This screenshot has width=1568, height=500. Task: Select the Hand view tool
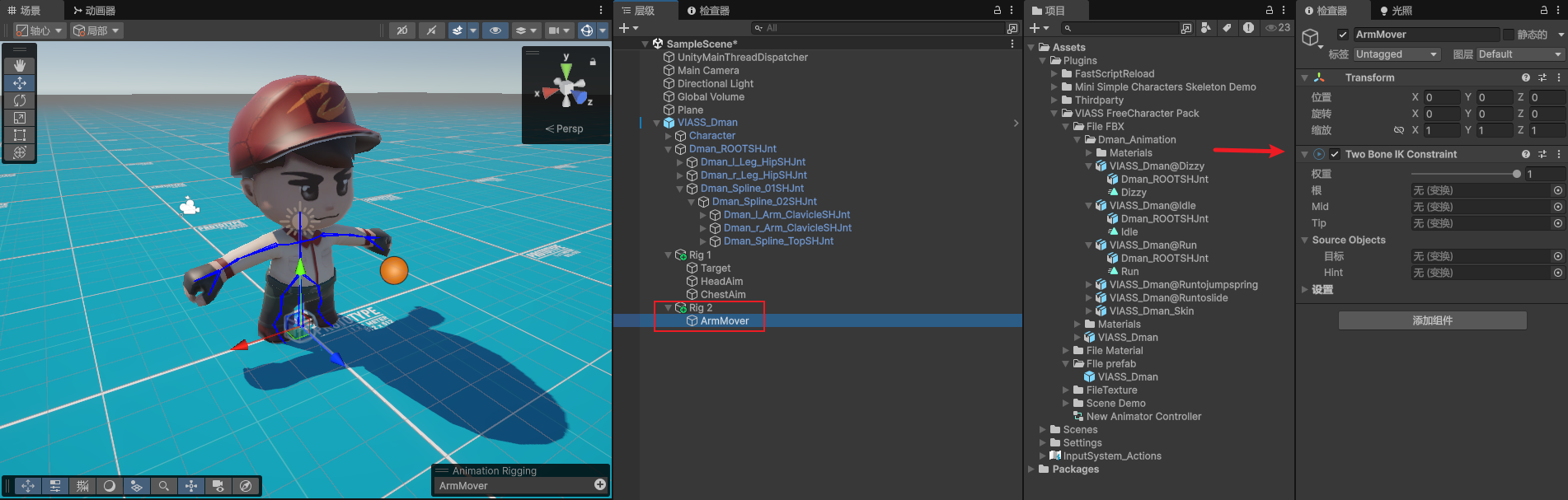click(x=20, y=65)
